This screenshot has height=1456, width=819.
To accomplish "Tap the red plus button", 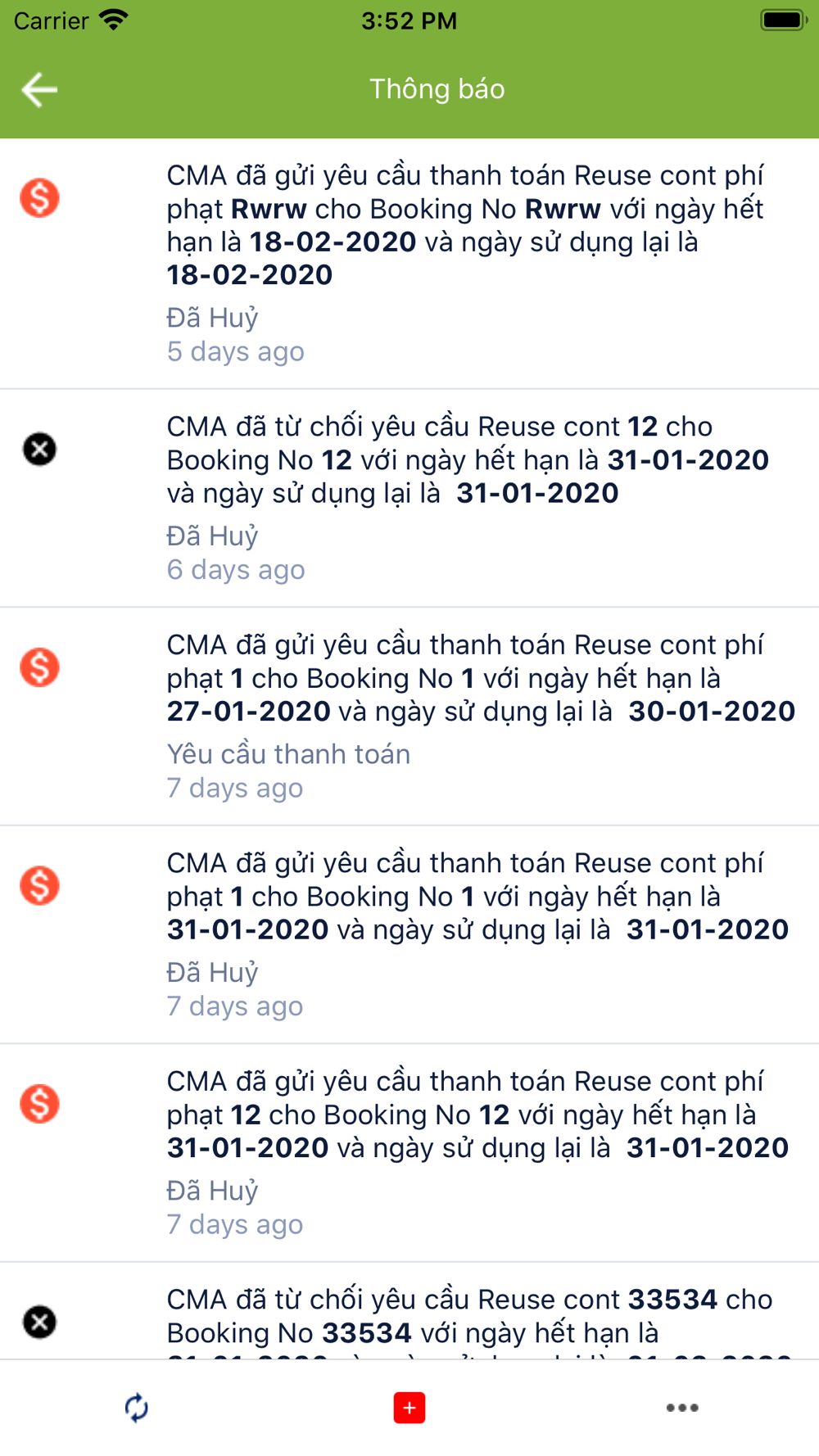I will point(409,1408).
